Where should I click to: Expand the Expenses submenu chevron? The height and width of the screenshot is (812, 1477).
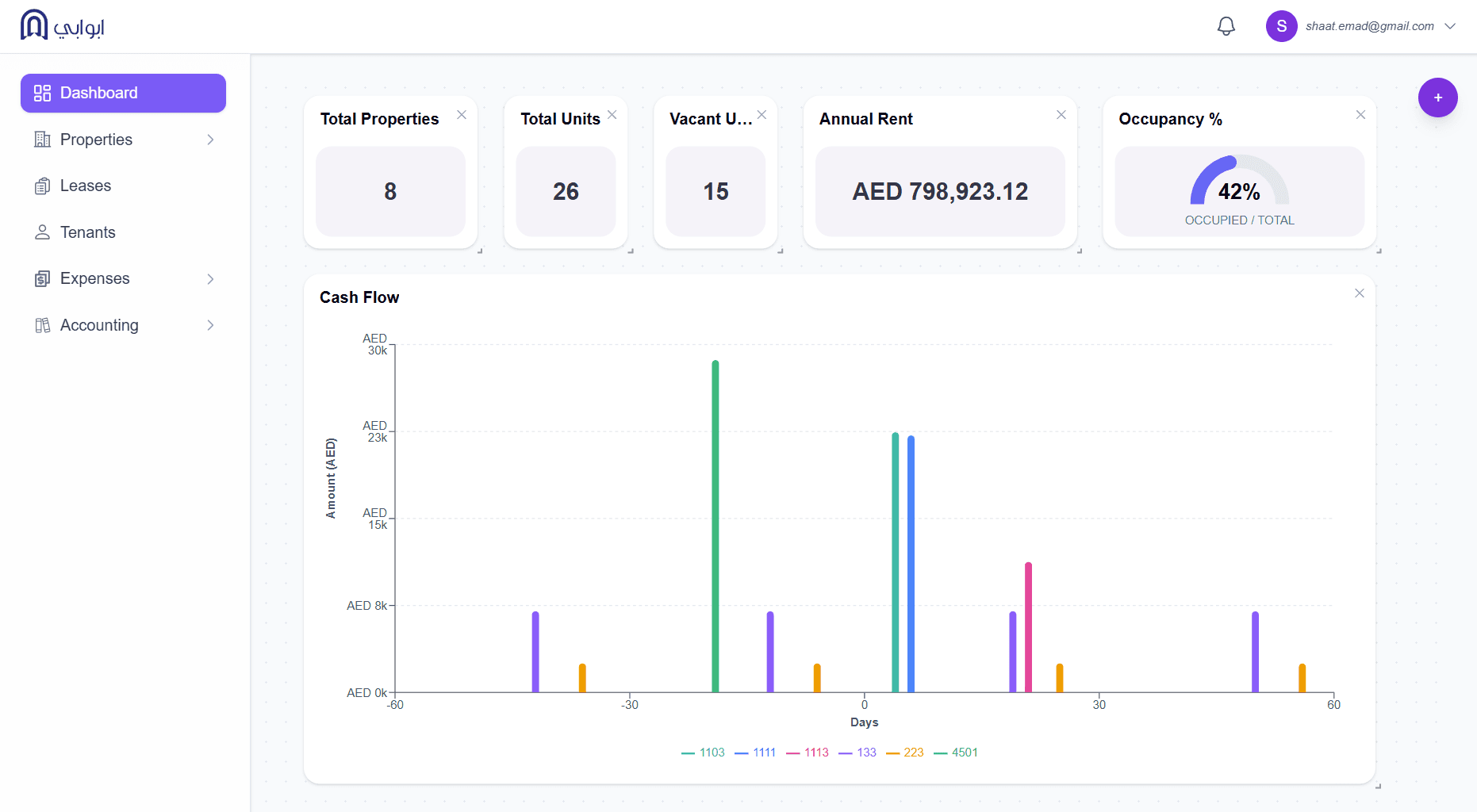click(210, 279)
